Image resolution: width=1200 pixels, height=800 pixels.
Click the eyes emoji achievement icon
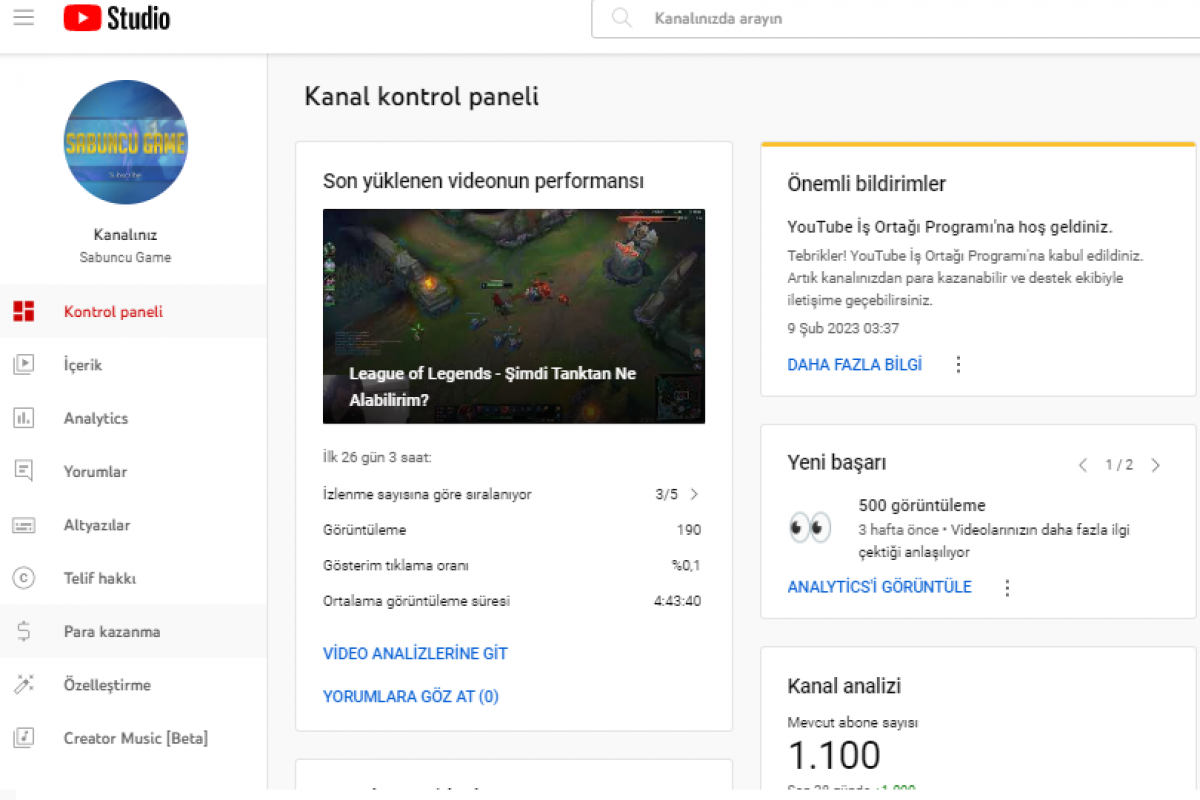pos(810,525)
